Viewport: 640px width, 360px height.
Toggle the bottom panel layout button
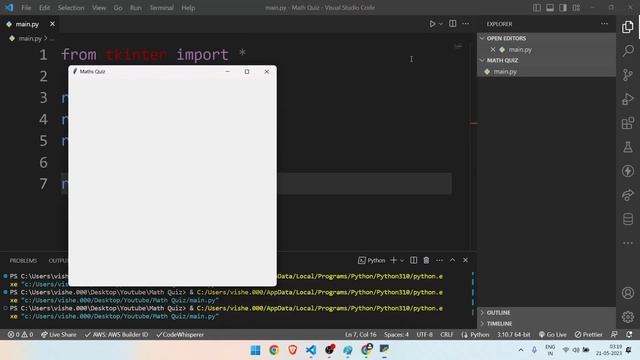point(550,8)
